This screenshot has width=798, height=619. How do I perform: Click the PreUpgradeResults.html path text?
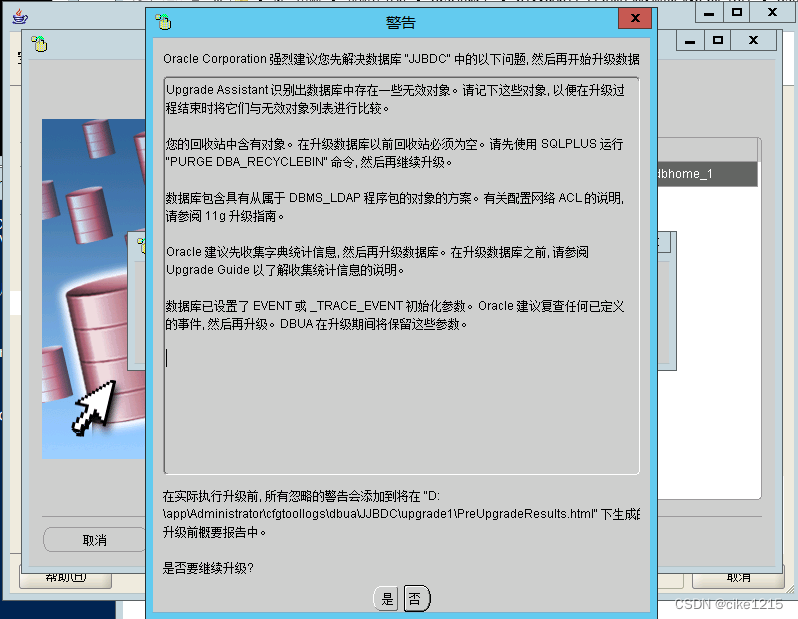[x=379, y=514]
